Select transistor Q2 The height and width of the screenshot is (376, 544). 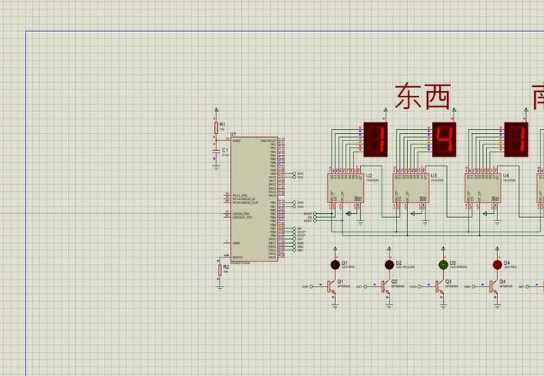point(385,287)
